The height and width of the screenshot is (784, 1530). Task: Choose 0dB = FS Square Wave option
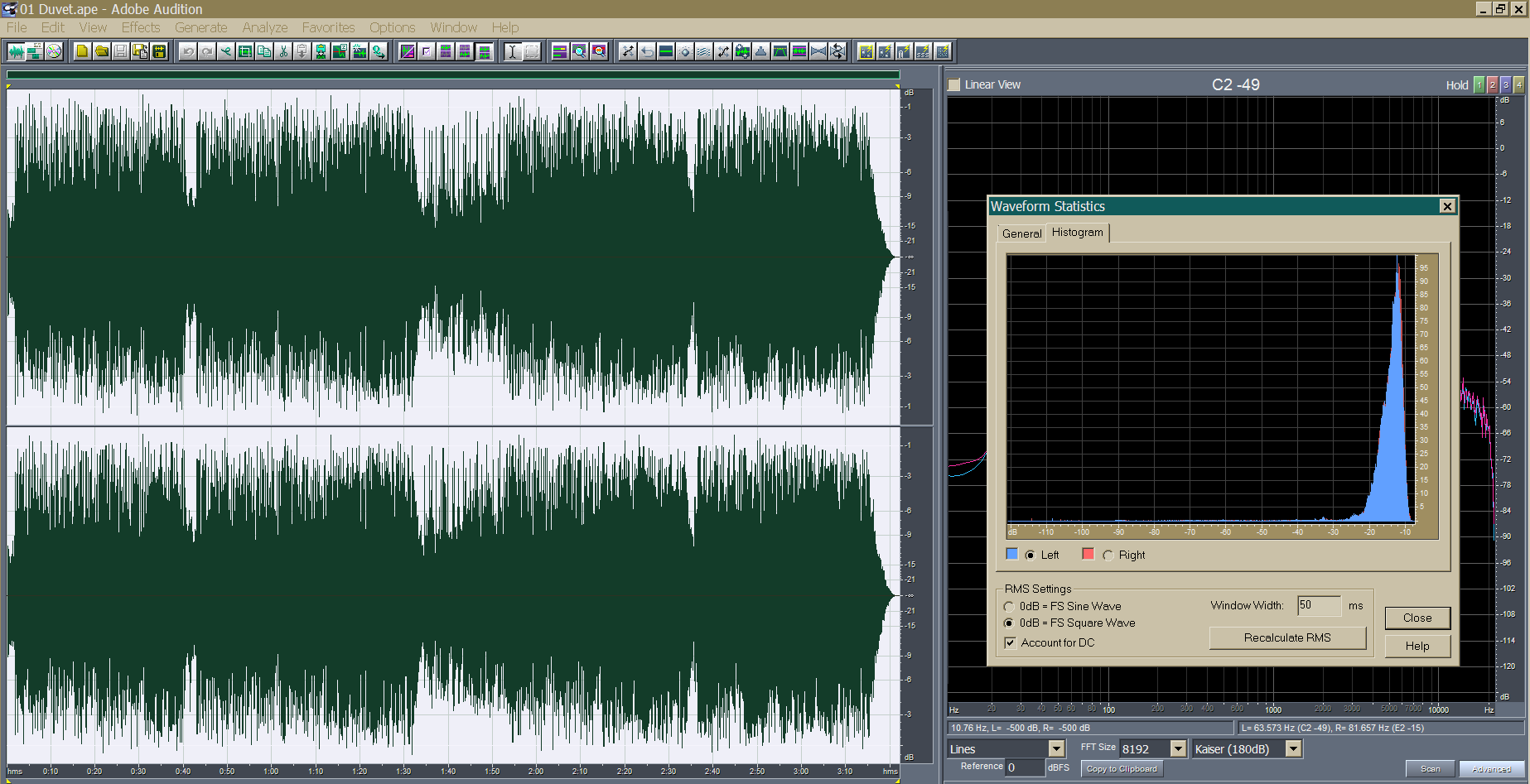point(1009,623)
